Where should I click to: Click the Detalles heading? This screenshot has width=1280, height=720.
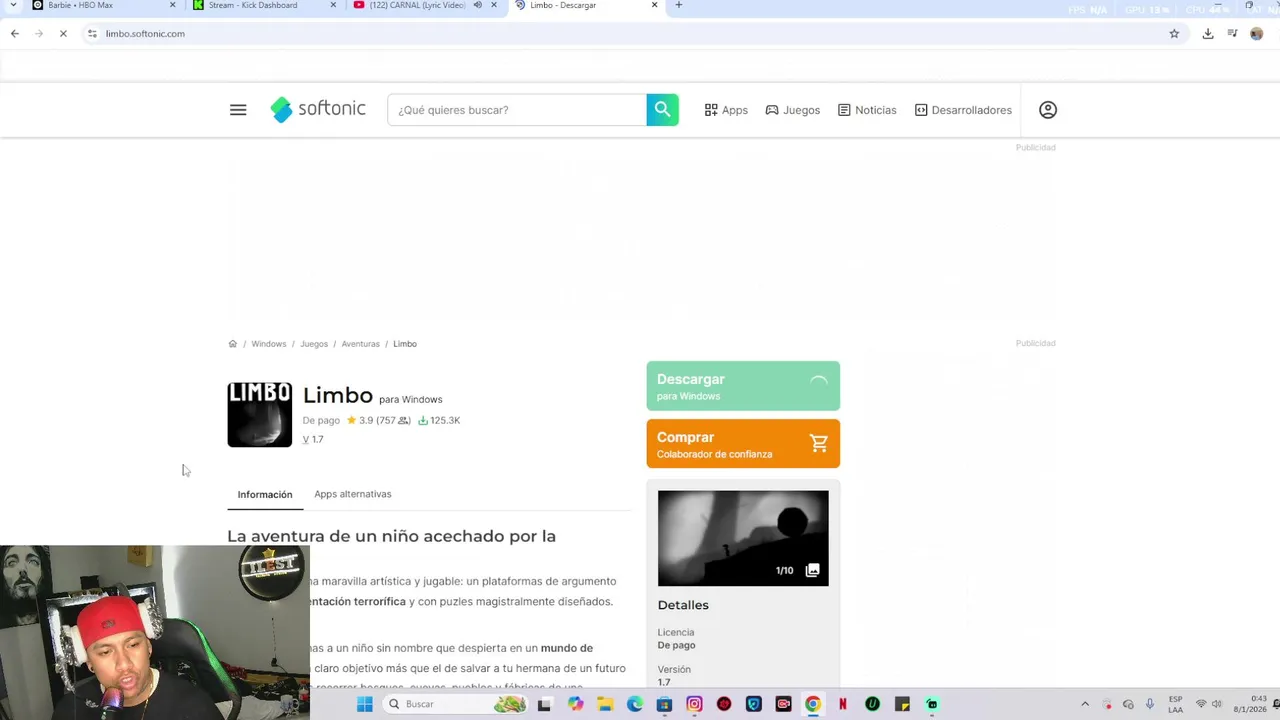(683, 605)
